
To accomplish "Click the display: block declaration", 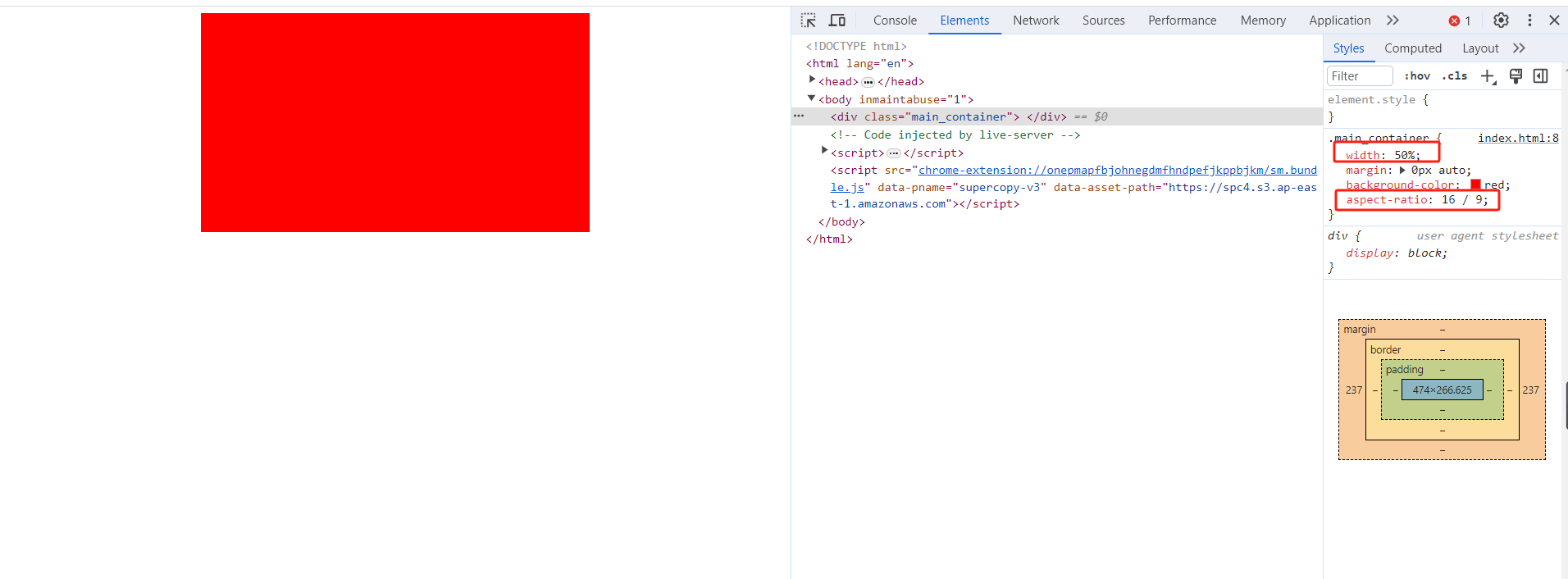I will pyautogui.click(x=1396, y=253).
